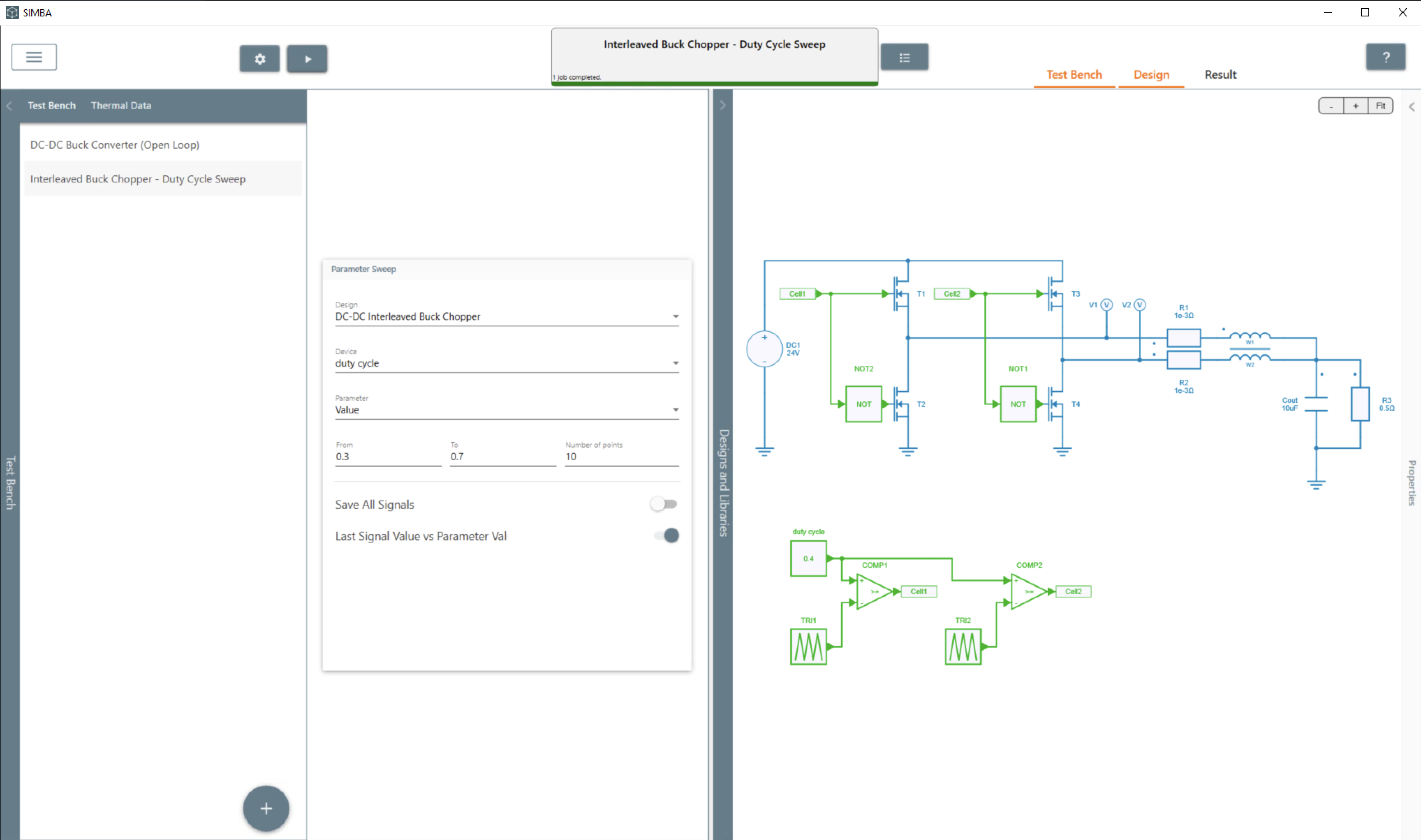Open DC-DC Buck Converter (Open Loop) test bench
Screen dimensions: 1421x840
coord(162,145)
